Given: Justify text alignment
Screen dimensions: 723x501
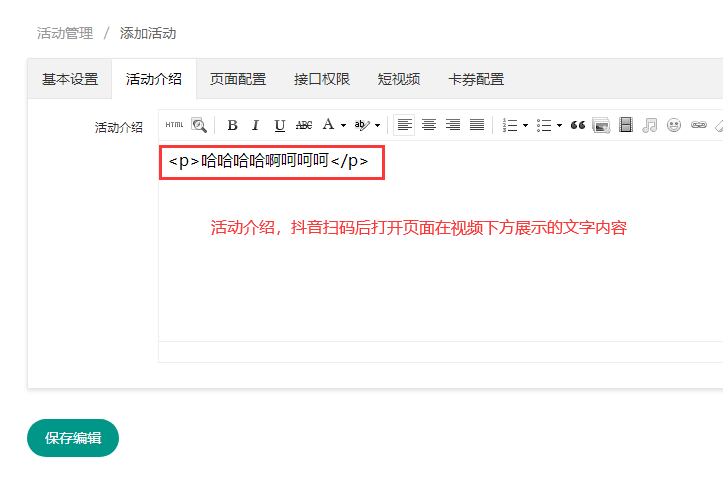Looking at the screenshot, I should [477, 125].
